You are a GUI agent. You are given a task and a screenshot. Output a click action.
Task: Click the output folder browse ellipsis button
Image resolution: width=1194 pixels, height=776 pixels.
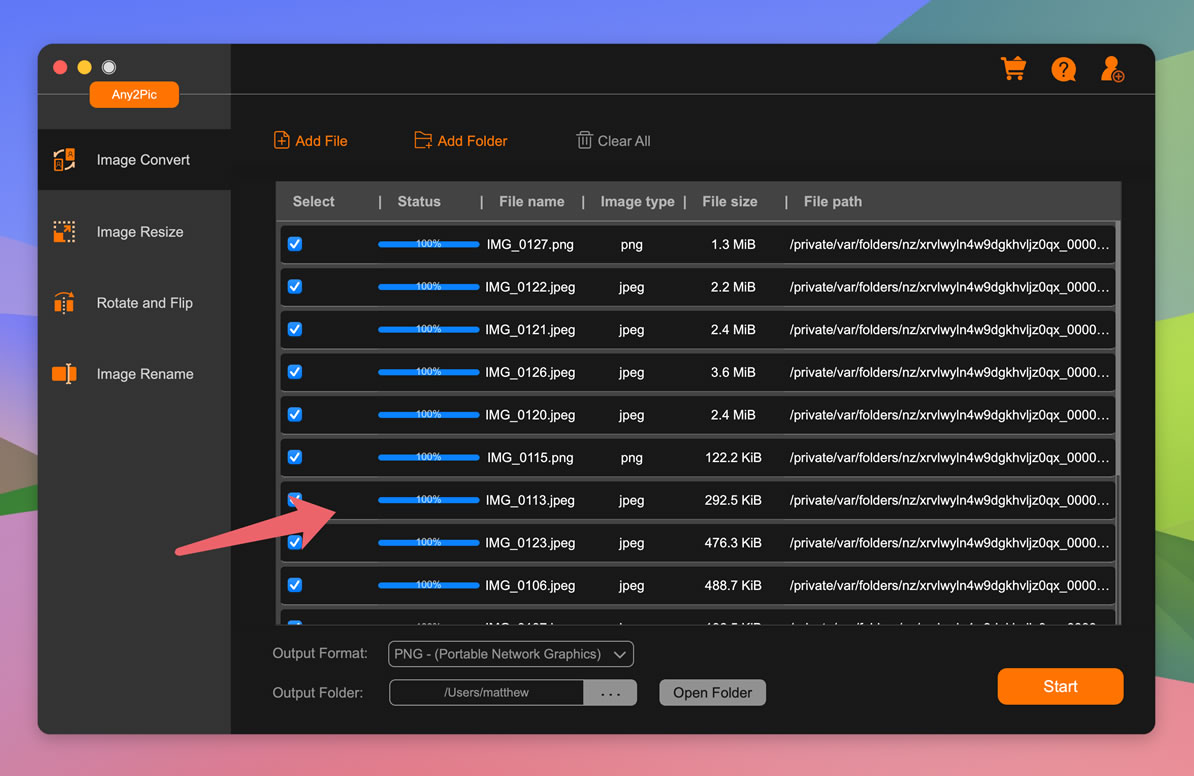(610, 692)
